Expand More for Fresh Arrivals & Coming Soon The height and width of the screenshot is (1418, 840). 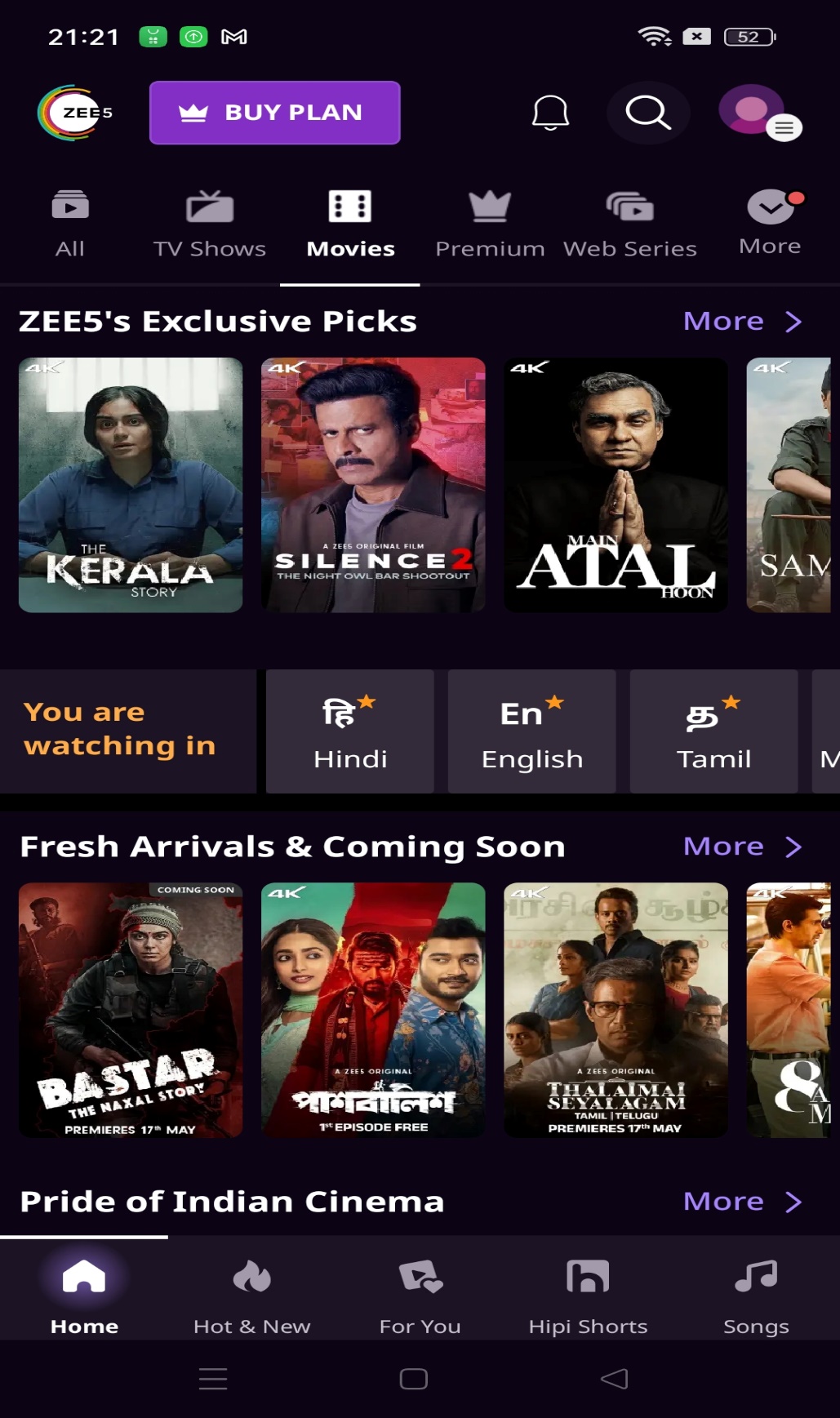click(742, 847)
